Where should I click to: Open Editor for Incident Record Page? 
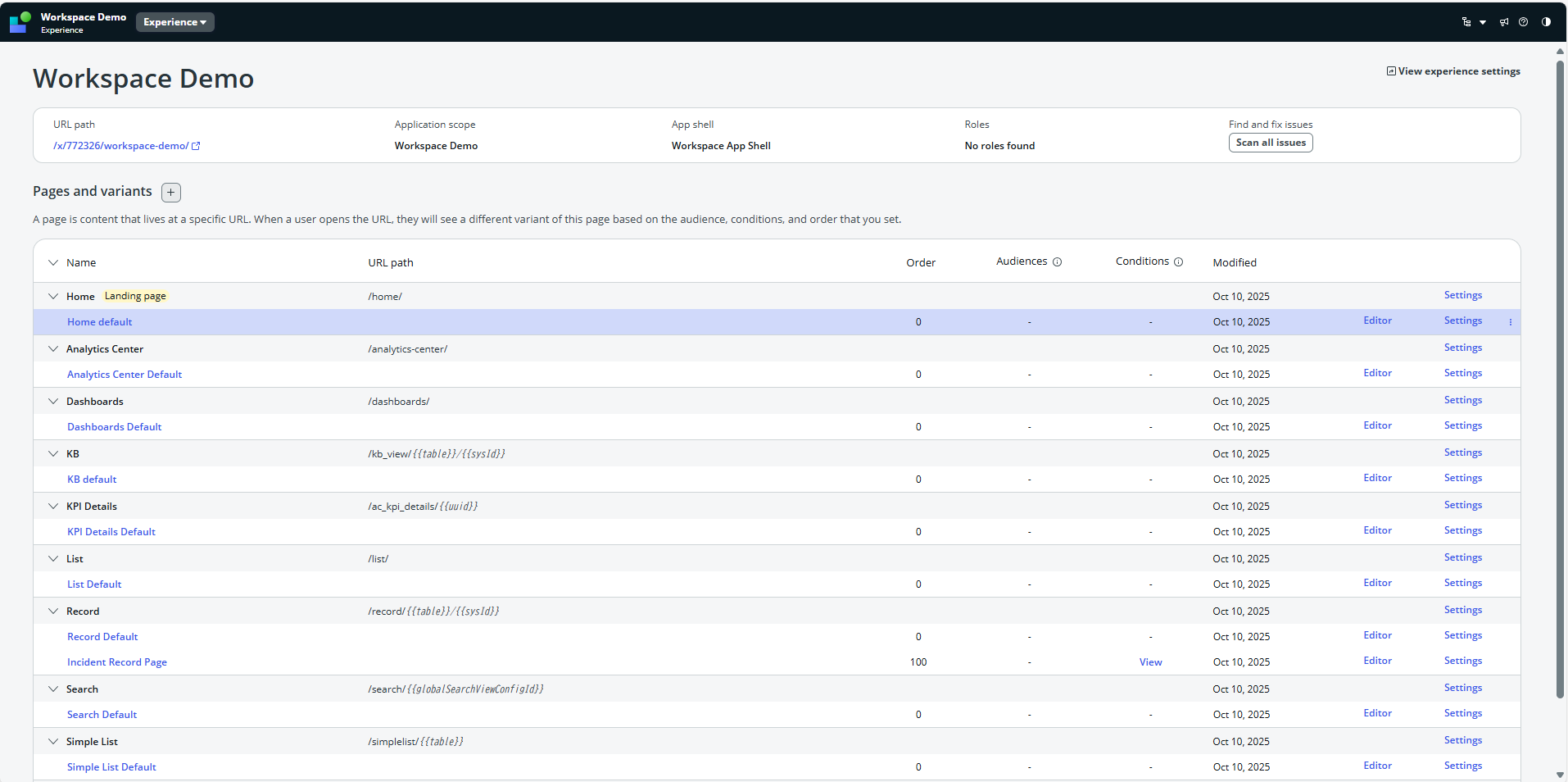coord(1377,661)
